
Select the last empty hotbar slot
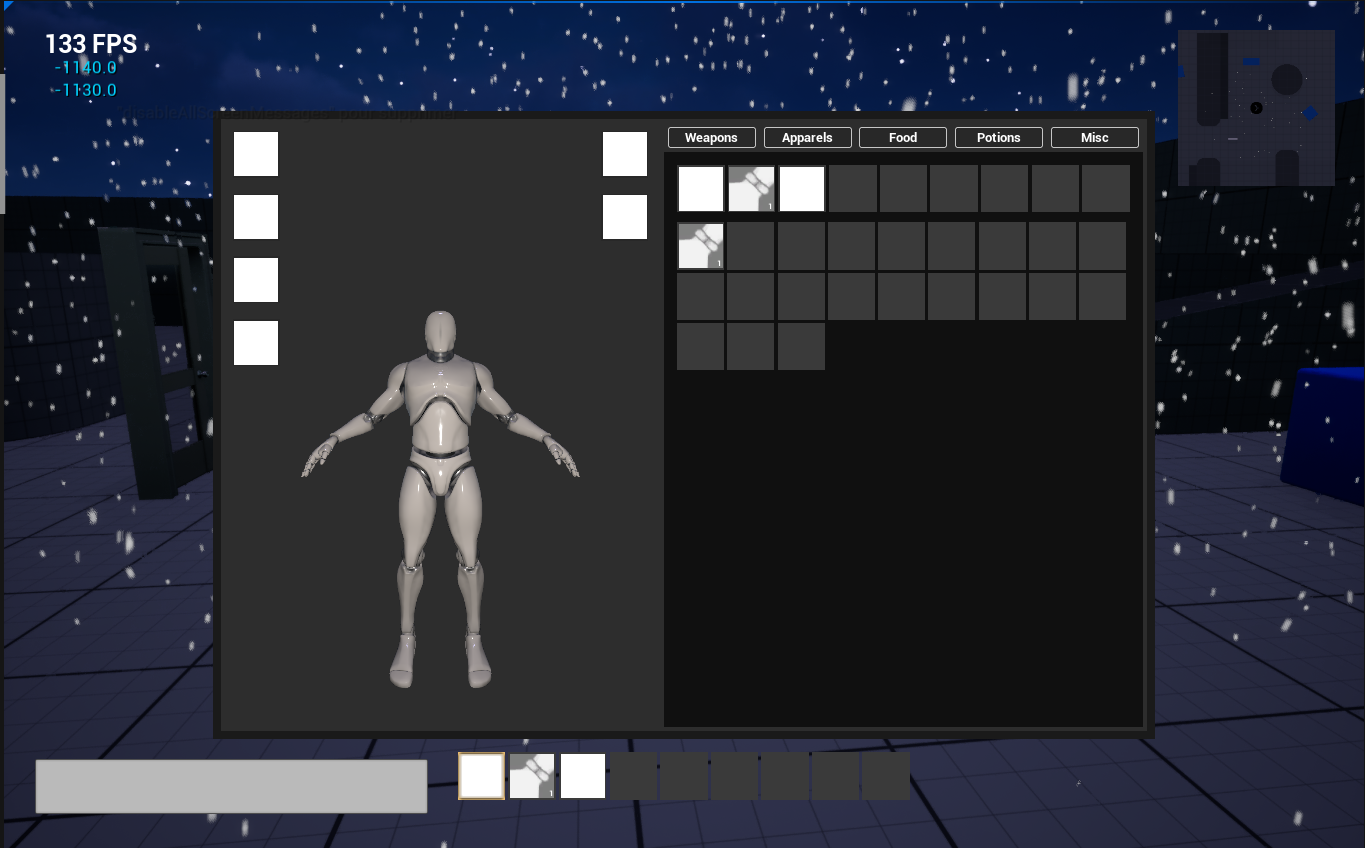coord(886,776)
